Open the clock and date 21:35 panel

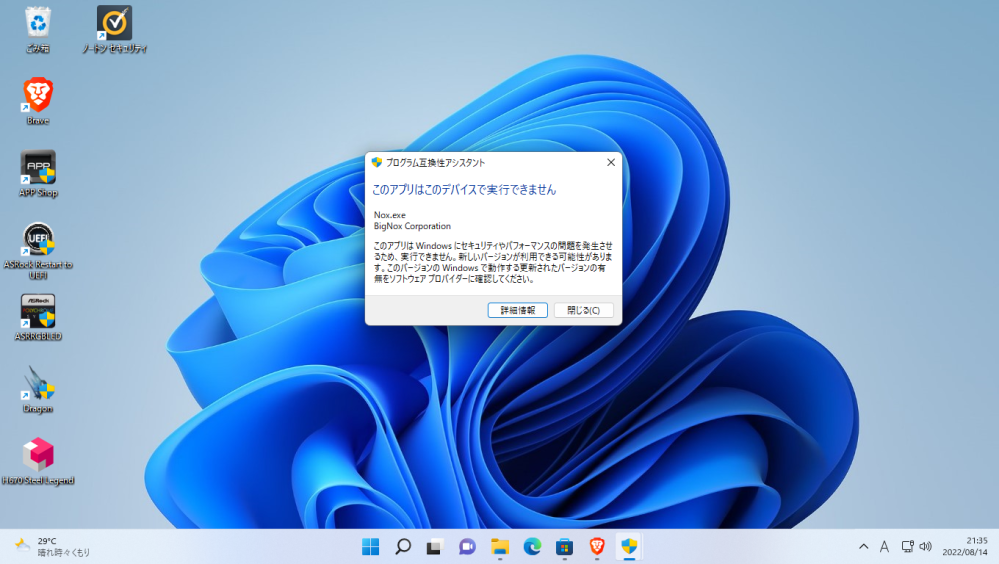coord(965,546)
